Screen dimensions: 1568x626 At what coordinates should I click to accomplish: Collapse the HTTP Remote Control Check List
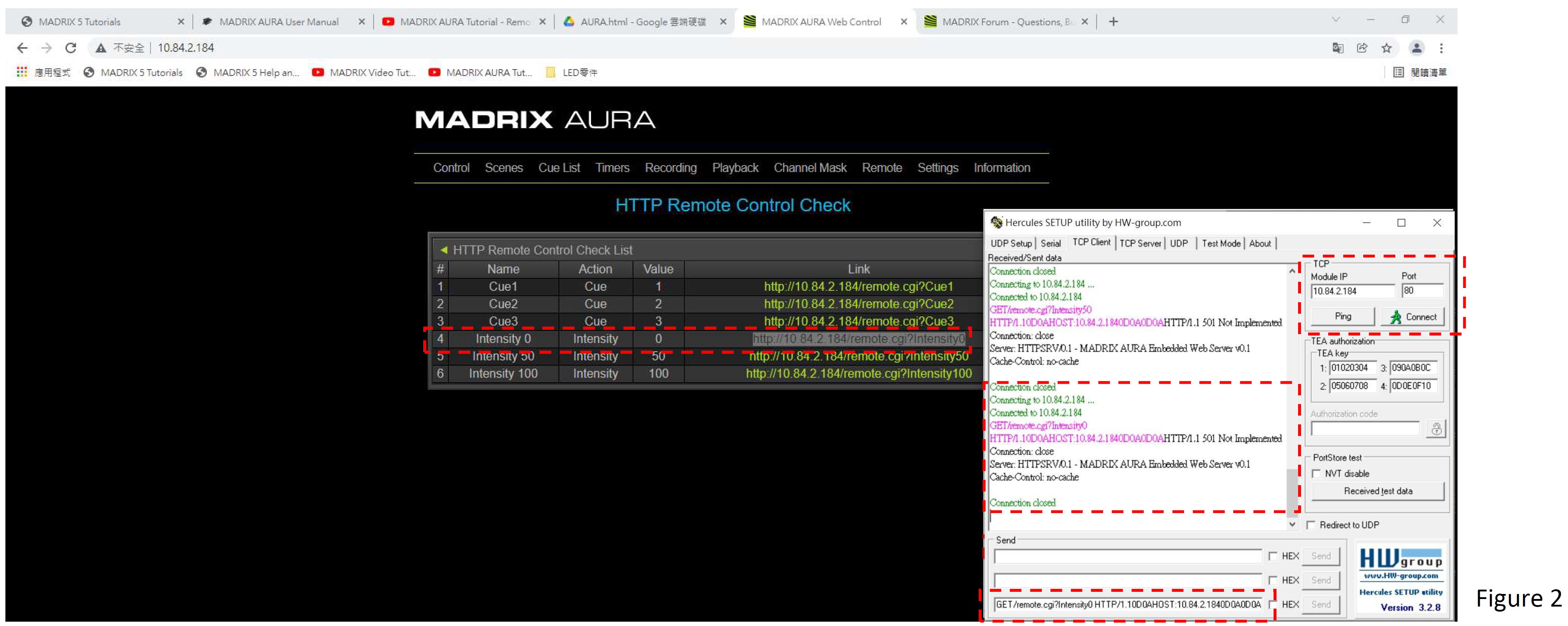[x=444, y=250]
